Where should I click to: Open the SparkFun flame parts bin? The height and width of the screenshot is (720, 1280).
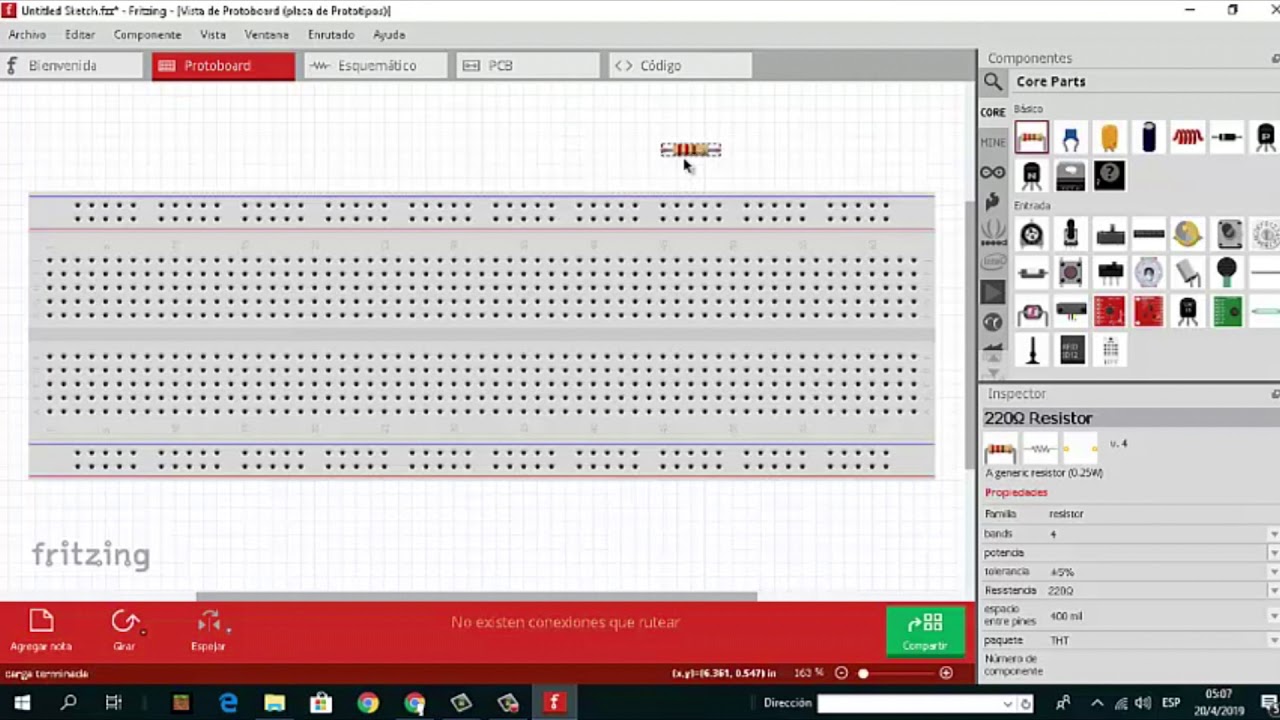[x=993, y=202]
